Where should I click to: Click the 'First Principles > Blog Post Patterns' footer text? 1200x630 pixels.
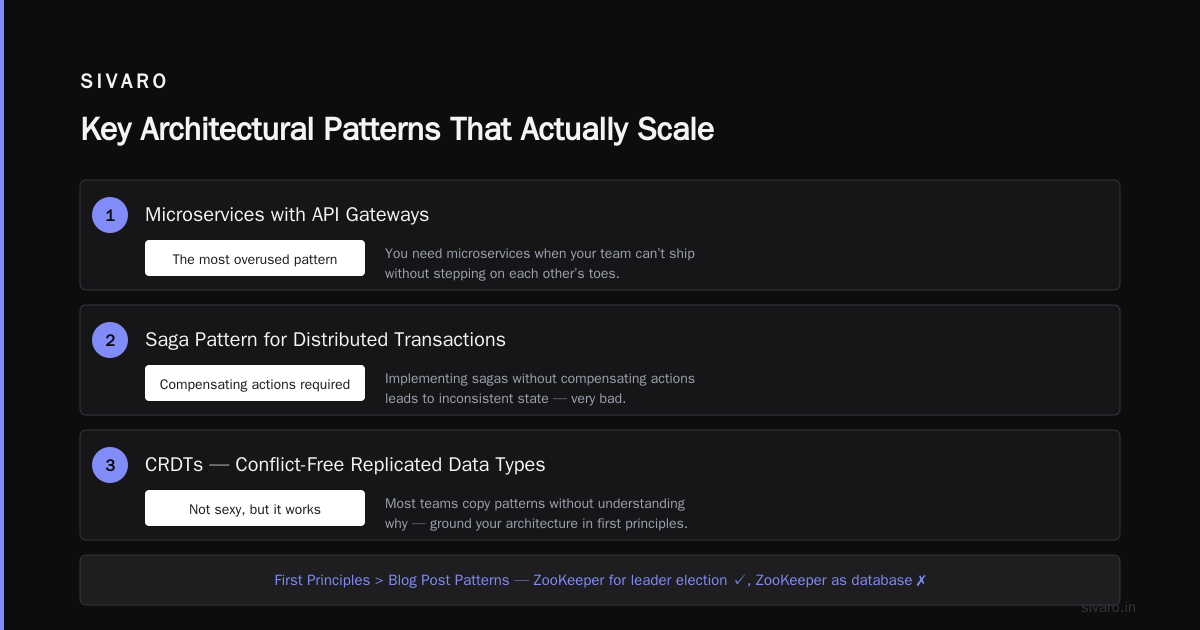391,580
